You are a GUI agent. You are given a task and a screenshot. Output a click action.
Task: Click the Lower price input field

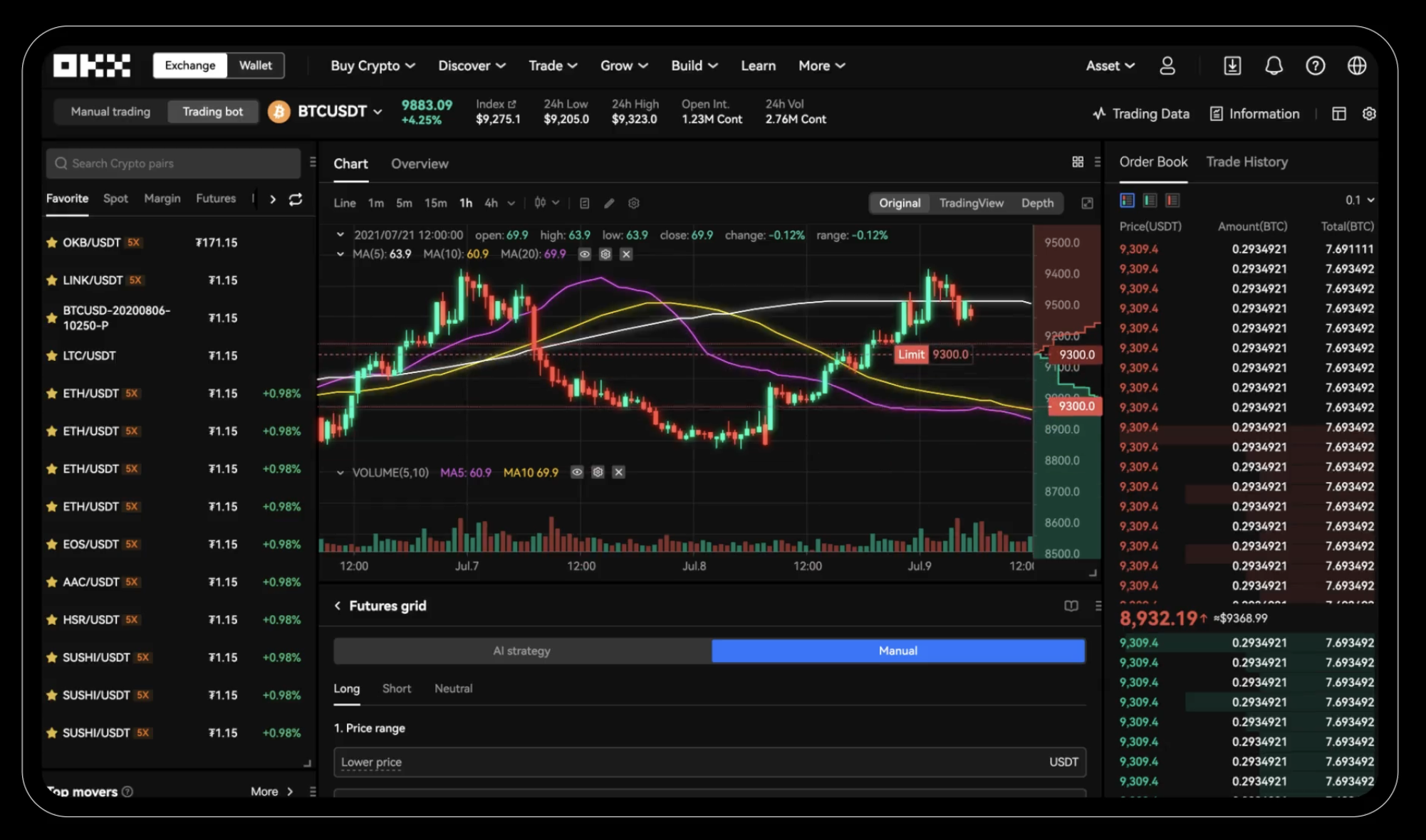pyautogui.click(x=709, y=762)
